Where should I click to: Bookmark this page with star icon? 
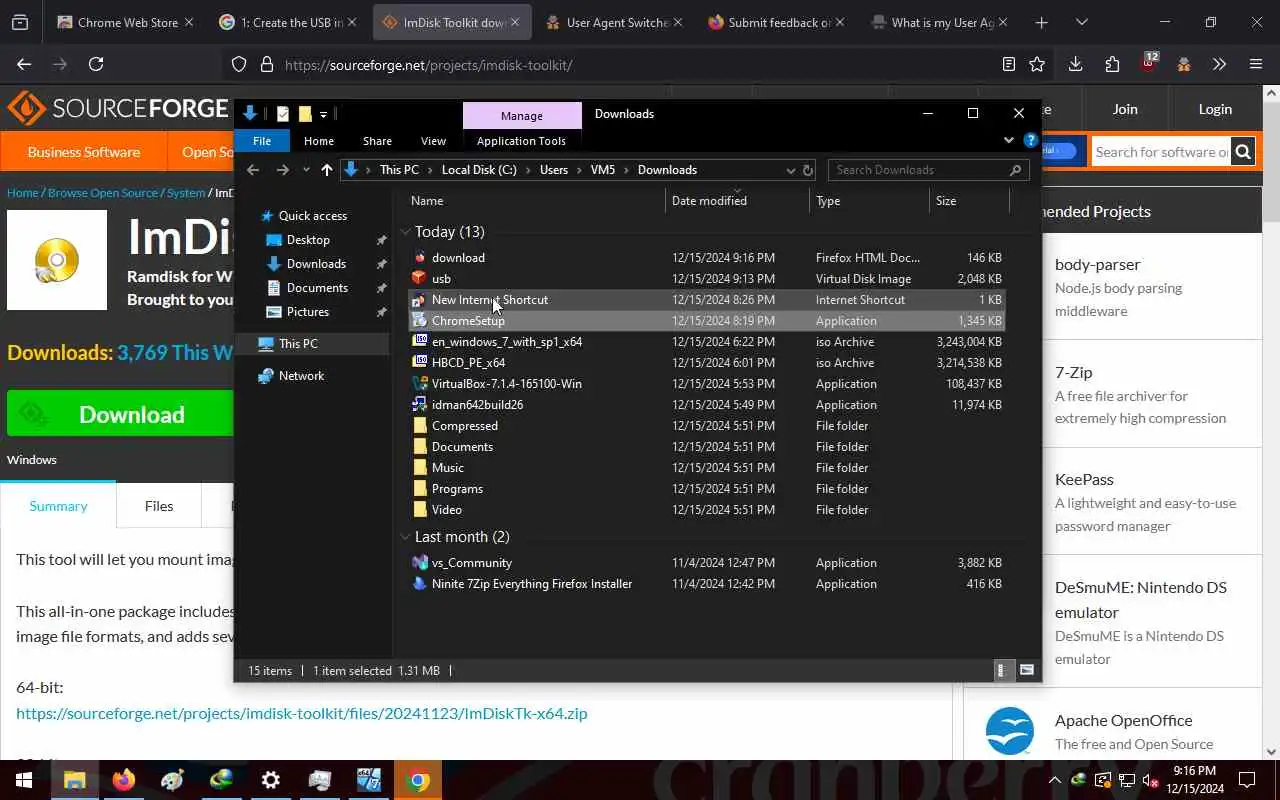1037,64
